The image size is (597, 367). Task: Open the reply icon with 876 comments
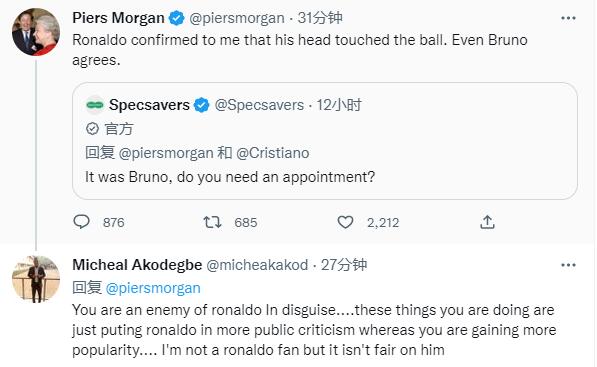[81, 222]
